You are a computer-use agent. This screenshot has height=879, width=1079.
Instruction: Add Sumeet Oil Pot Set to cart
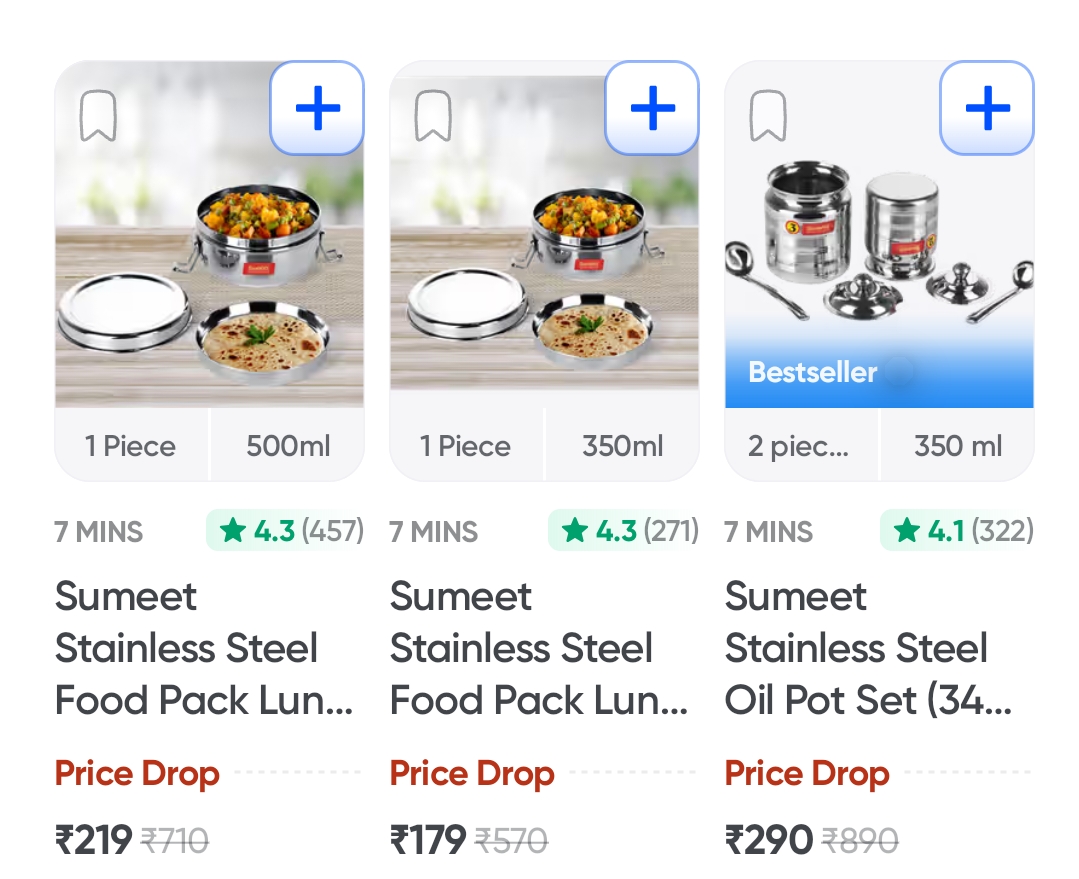pyautogui.click(x=987, y=108)
